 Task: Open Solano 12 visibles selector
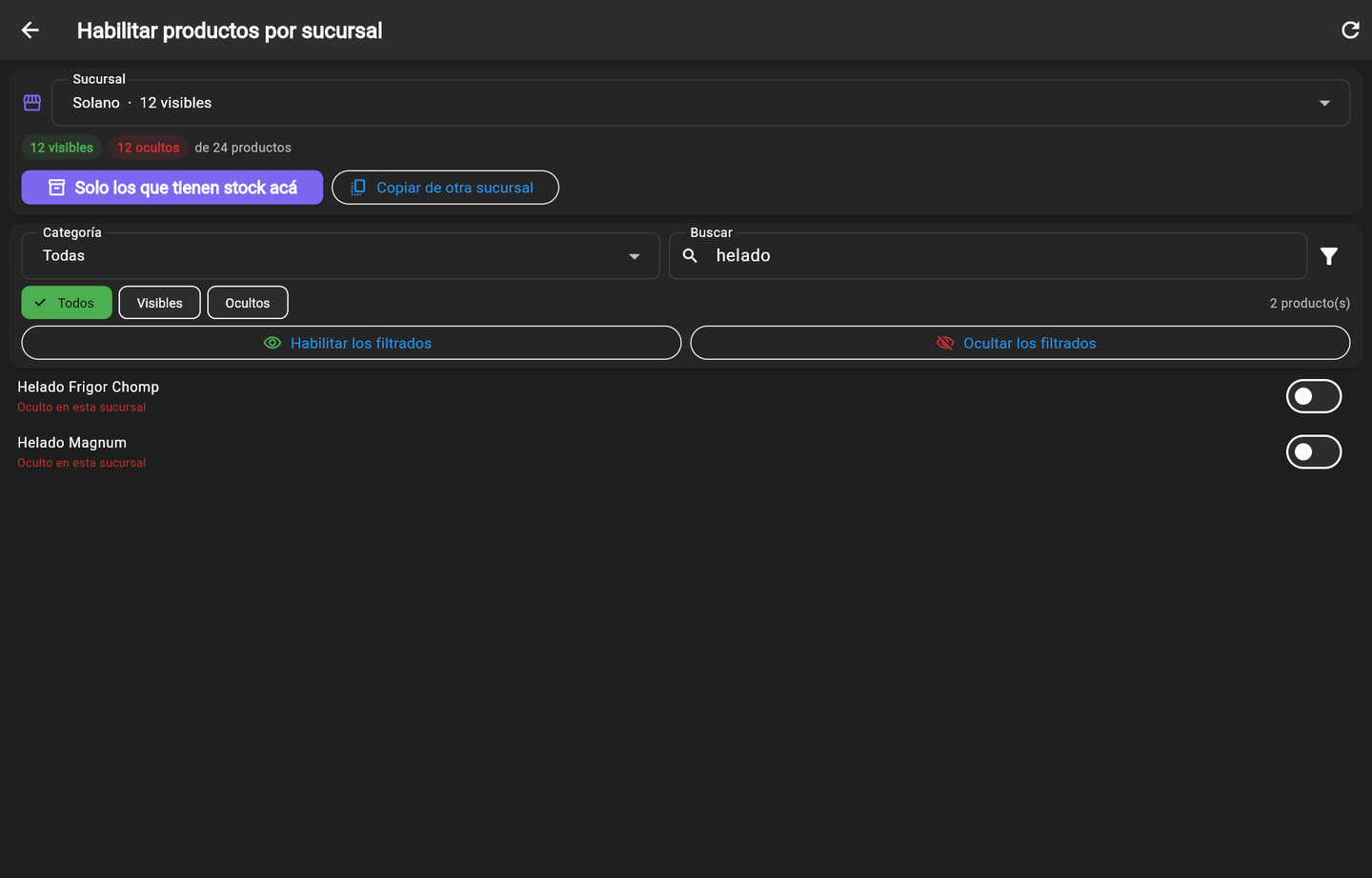[700, 103]
